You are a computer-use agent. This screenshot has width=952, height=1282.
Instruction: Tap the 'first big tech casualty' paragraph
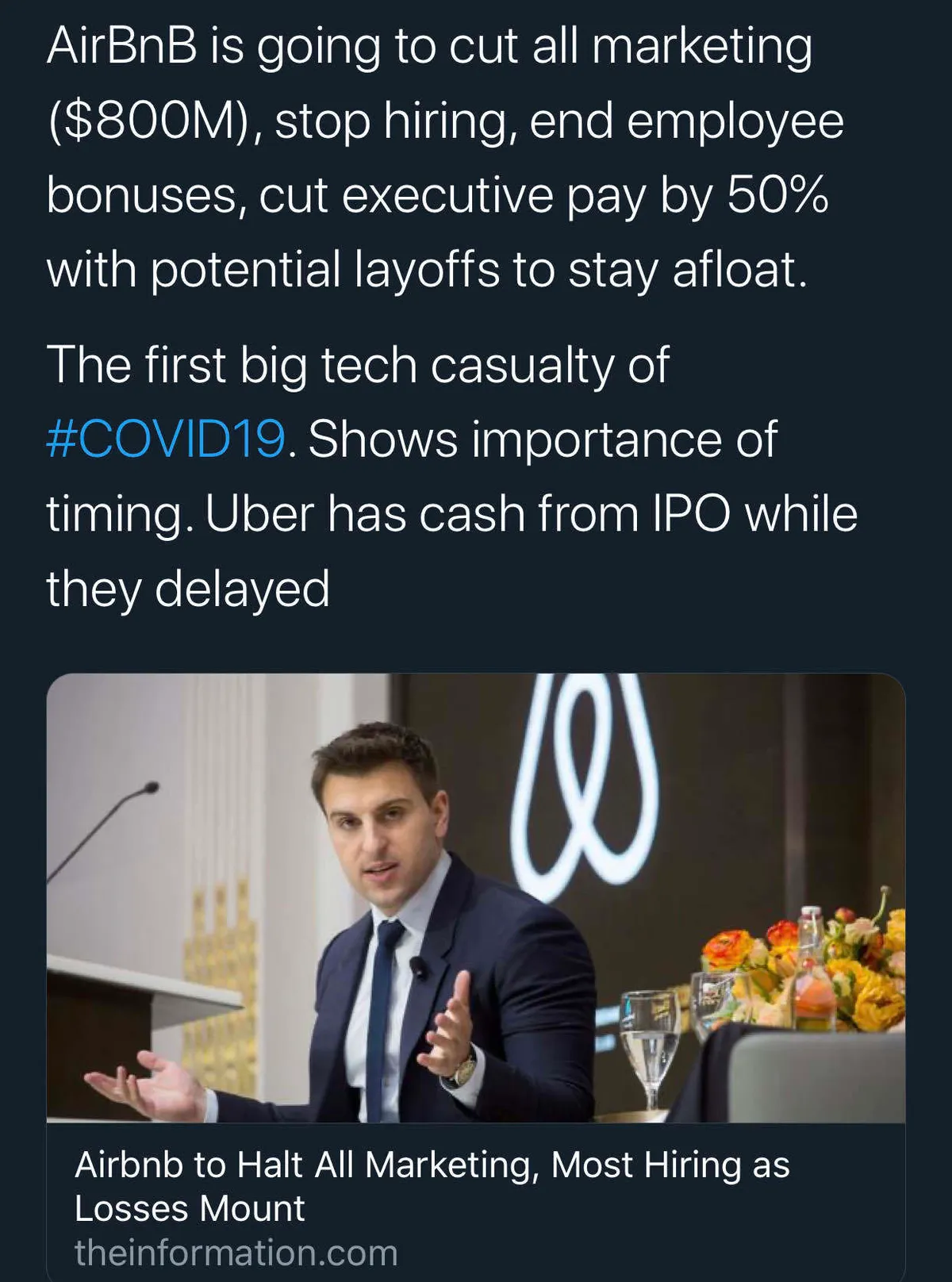click(452, 476)
